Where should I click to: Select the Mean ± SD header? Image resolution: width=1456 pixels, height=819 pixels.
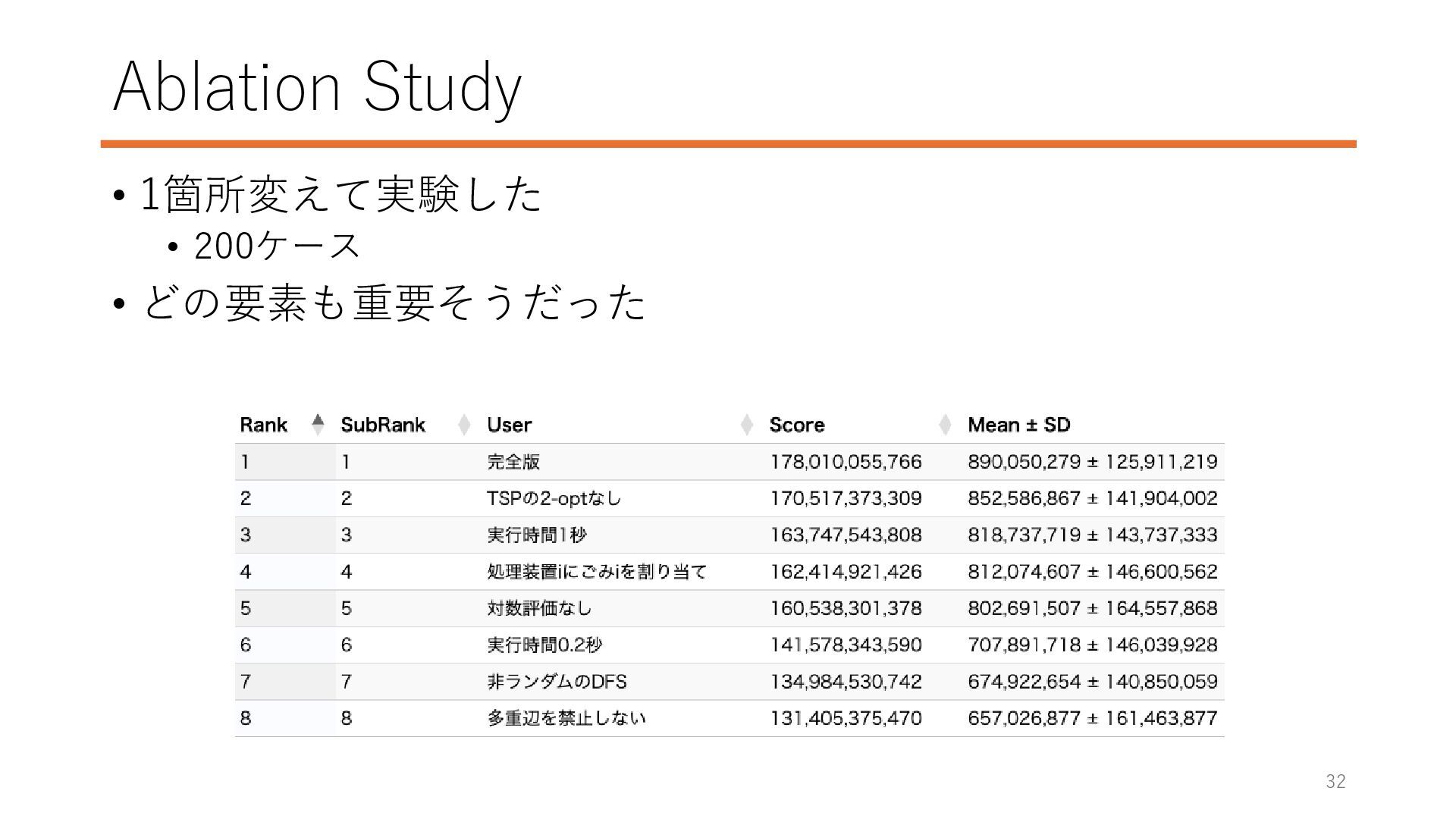tap(1018, 425)
